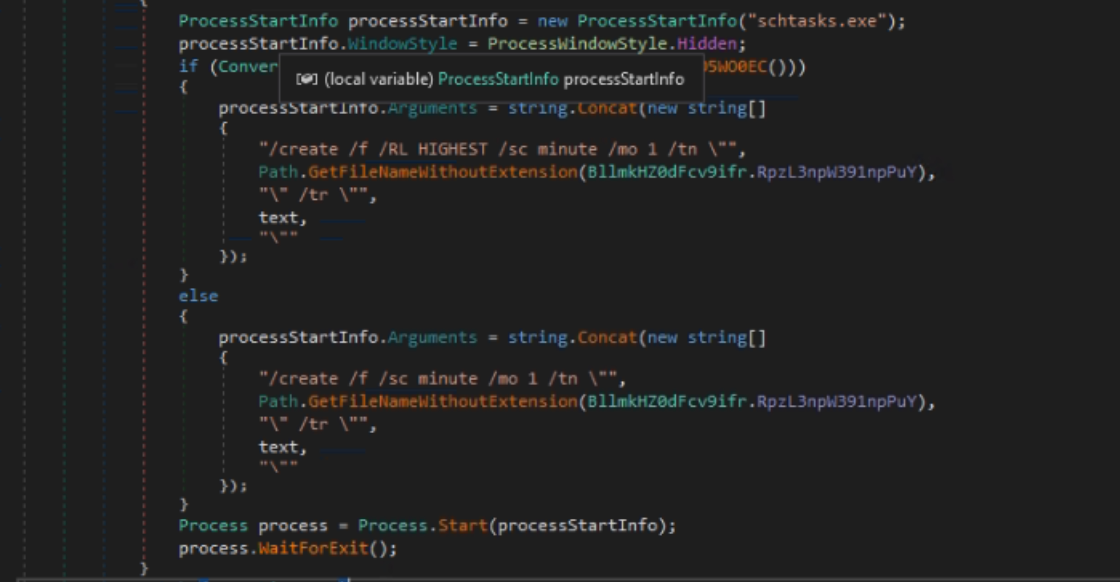Screen dimensions: 1120x582
Task: Click the local variable icon in the tooltip
Action: tap(307, 79)
